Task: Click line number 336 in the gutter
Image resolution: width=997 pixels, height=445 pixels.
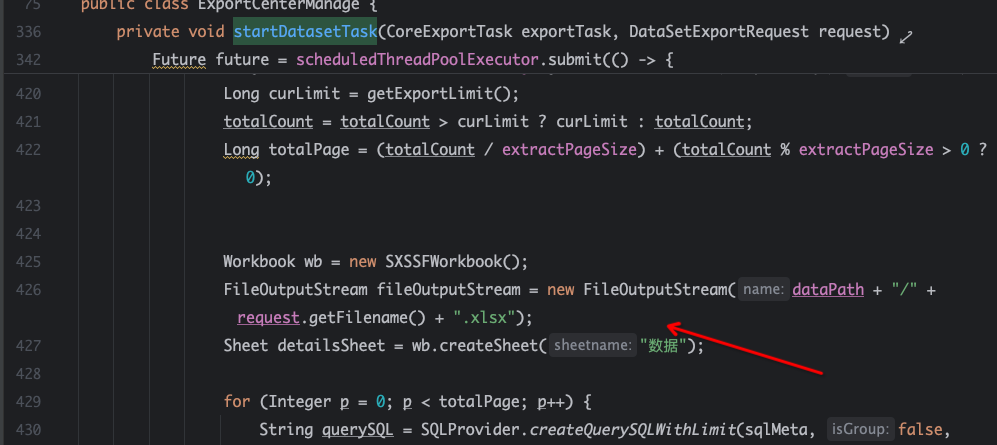Action: coord(29,32)
